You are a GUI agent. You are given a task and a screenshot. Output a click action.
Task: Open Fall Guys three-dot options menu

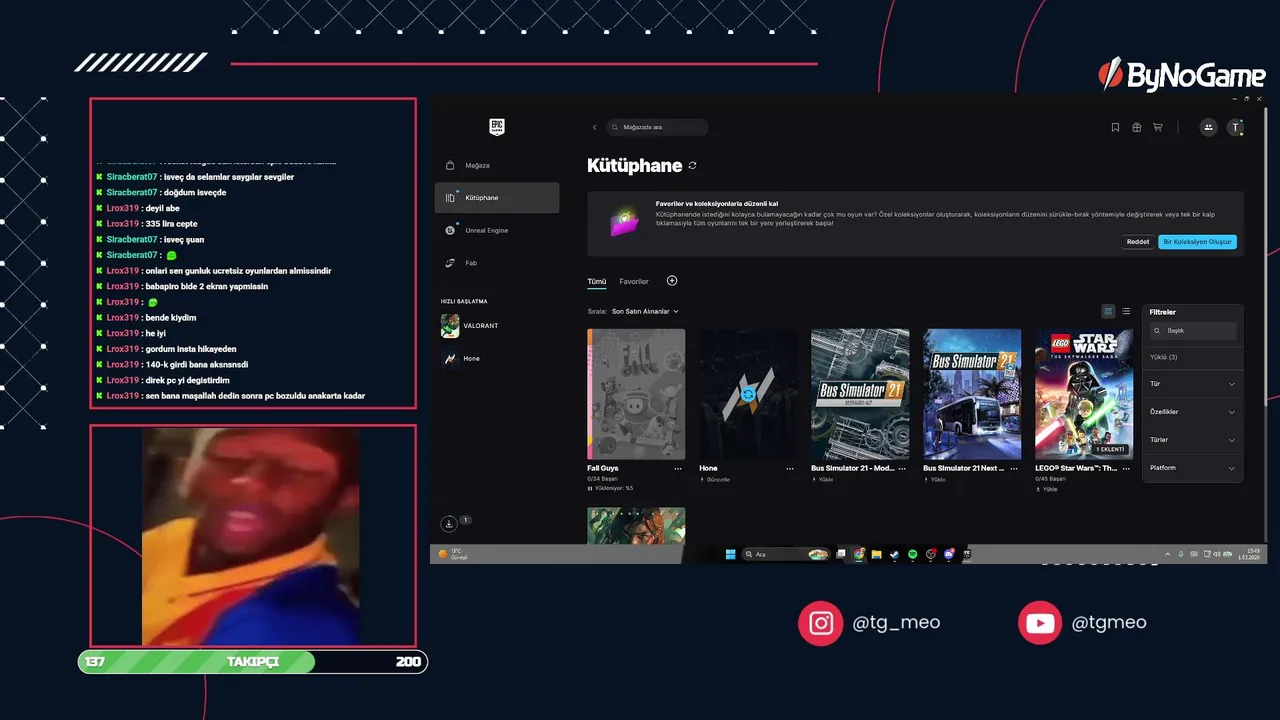(678, 468)
